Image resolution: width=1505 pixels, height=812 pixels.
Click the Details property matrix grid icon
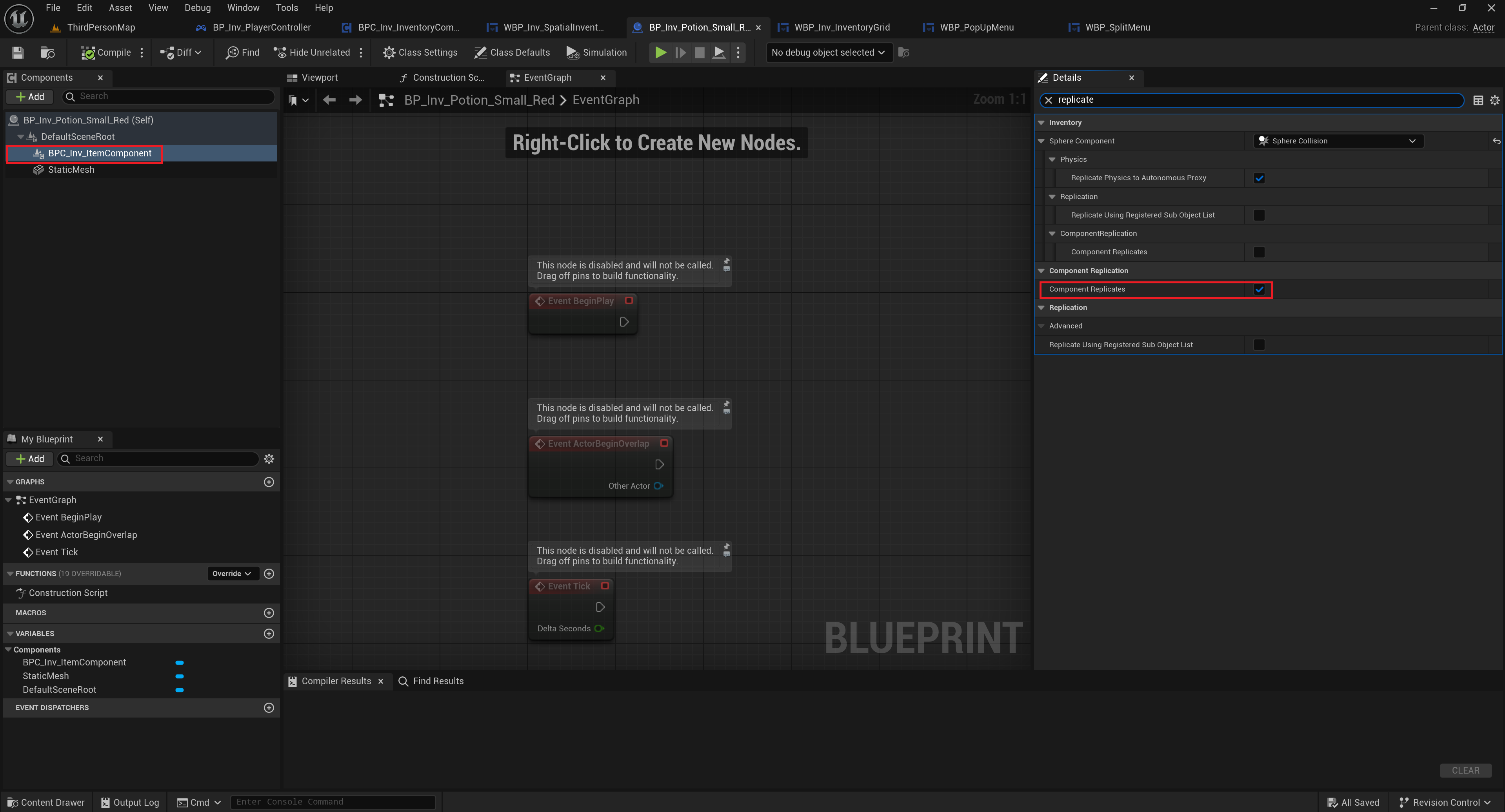1478,100
